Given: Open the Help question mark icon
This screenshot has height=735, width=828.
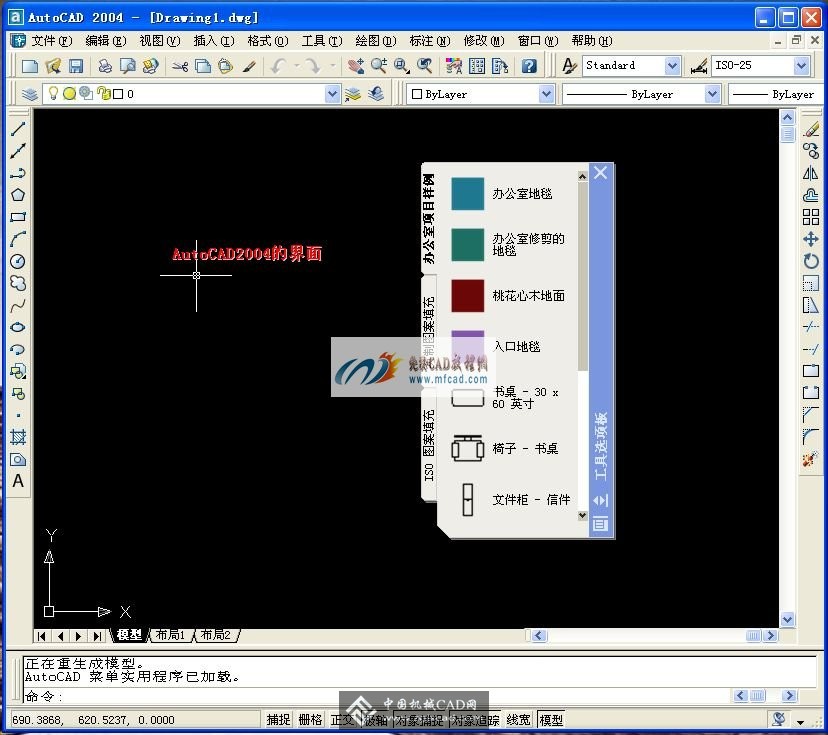Looking at the screenshot, I should (529, 66).
